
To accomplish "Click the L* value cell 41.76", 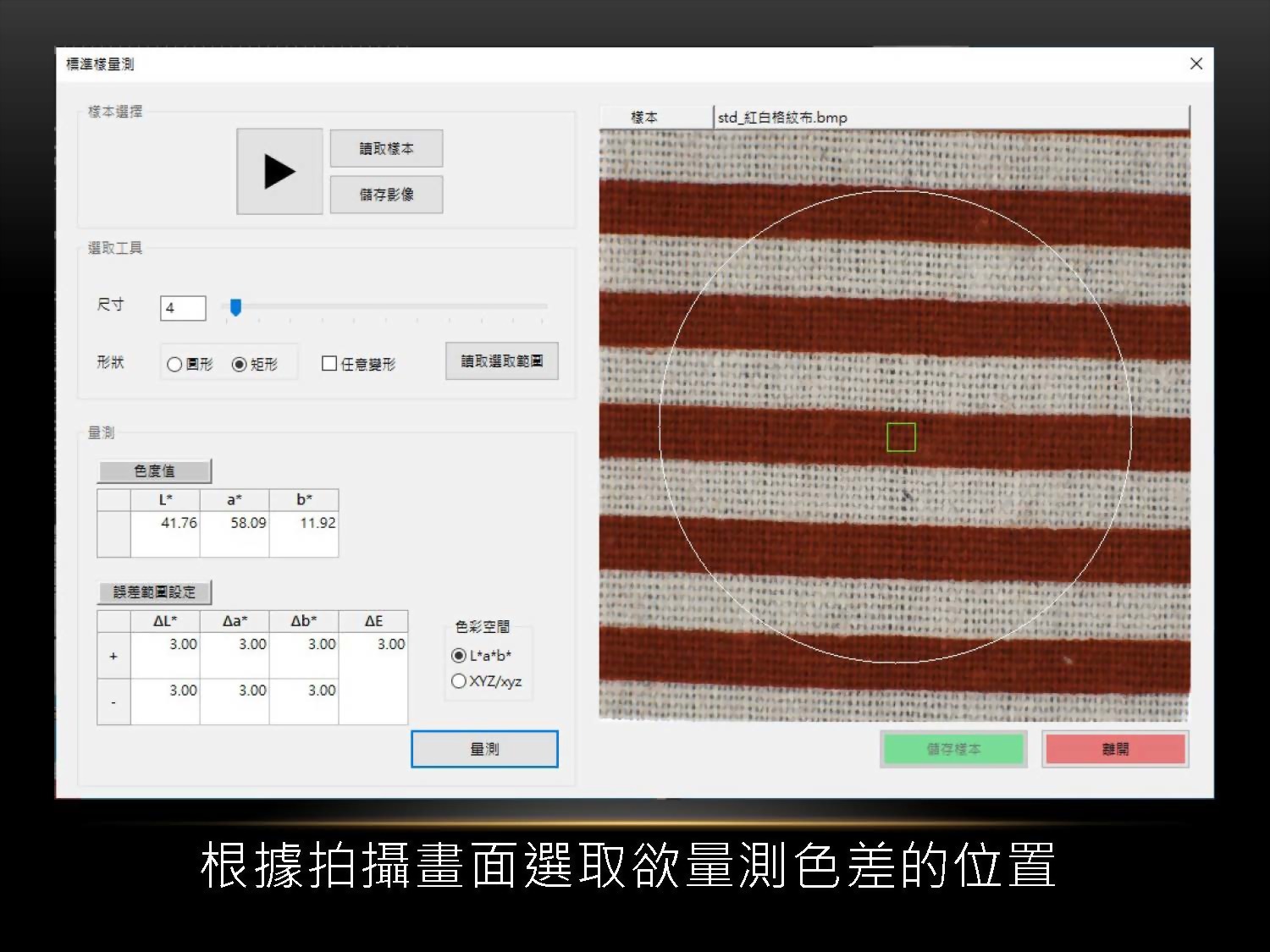I will point(166,524).
